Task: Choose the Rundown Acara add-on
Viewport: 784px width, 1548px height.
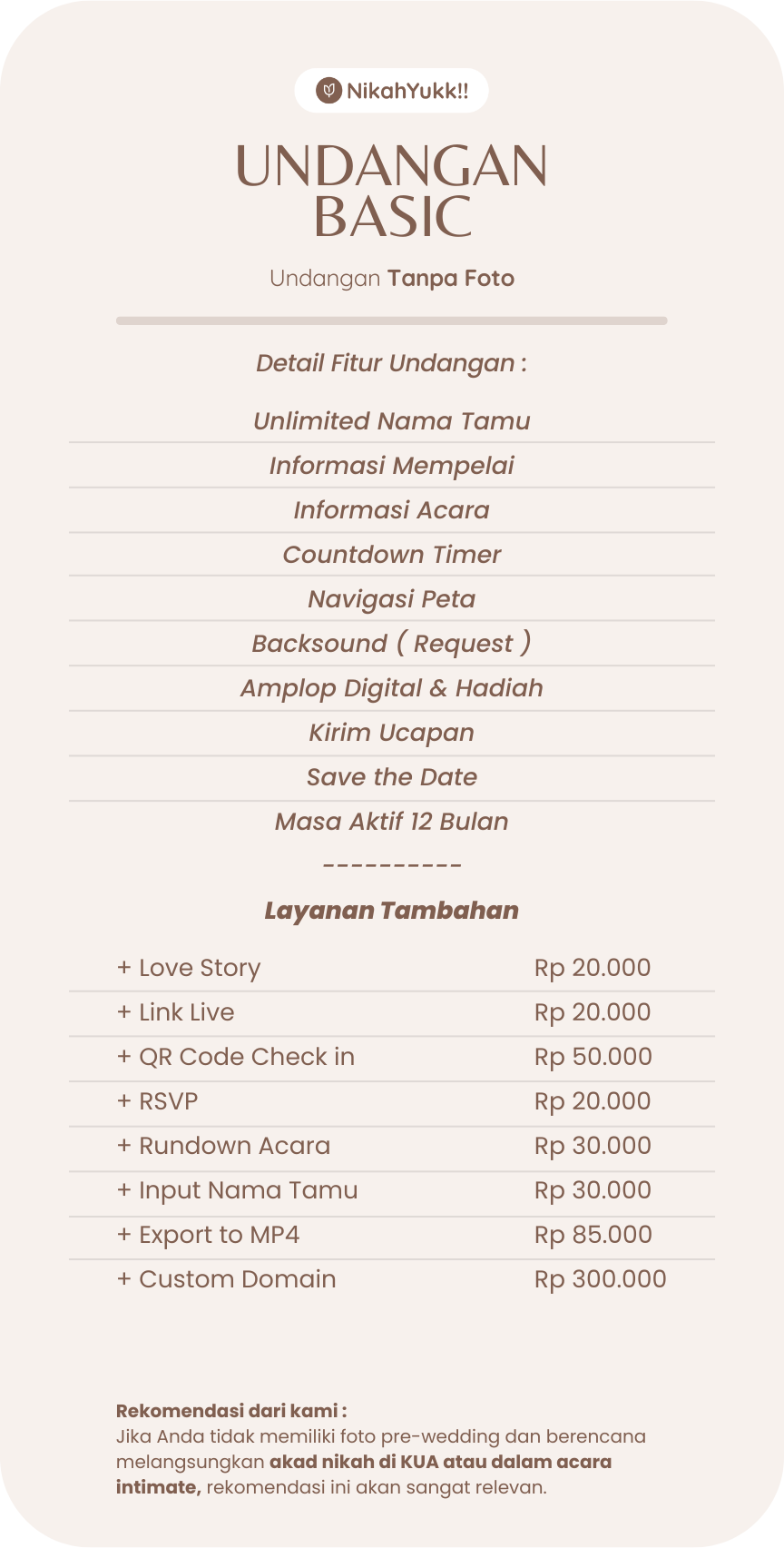Action: [x=391, y=1147]
